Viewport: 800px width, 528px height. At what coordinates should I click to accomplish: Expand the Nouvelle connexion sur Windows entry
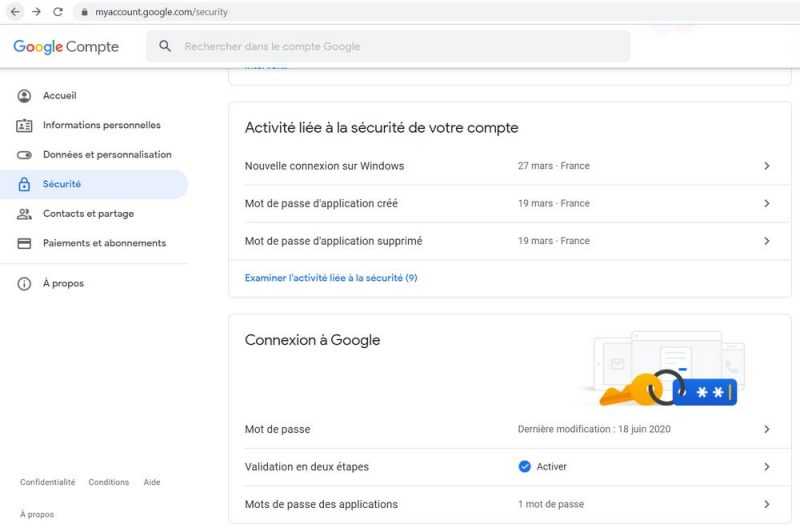tap(766, 166)
